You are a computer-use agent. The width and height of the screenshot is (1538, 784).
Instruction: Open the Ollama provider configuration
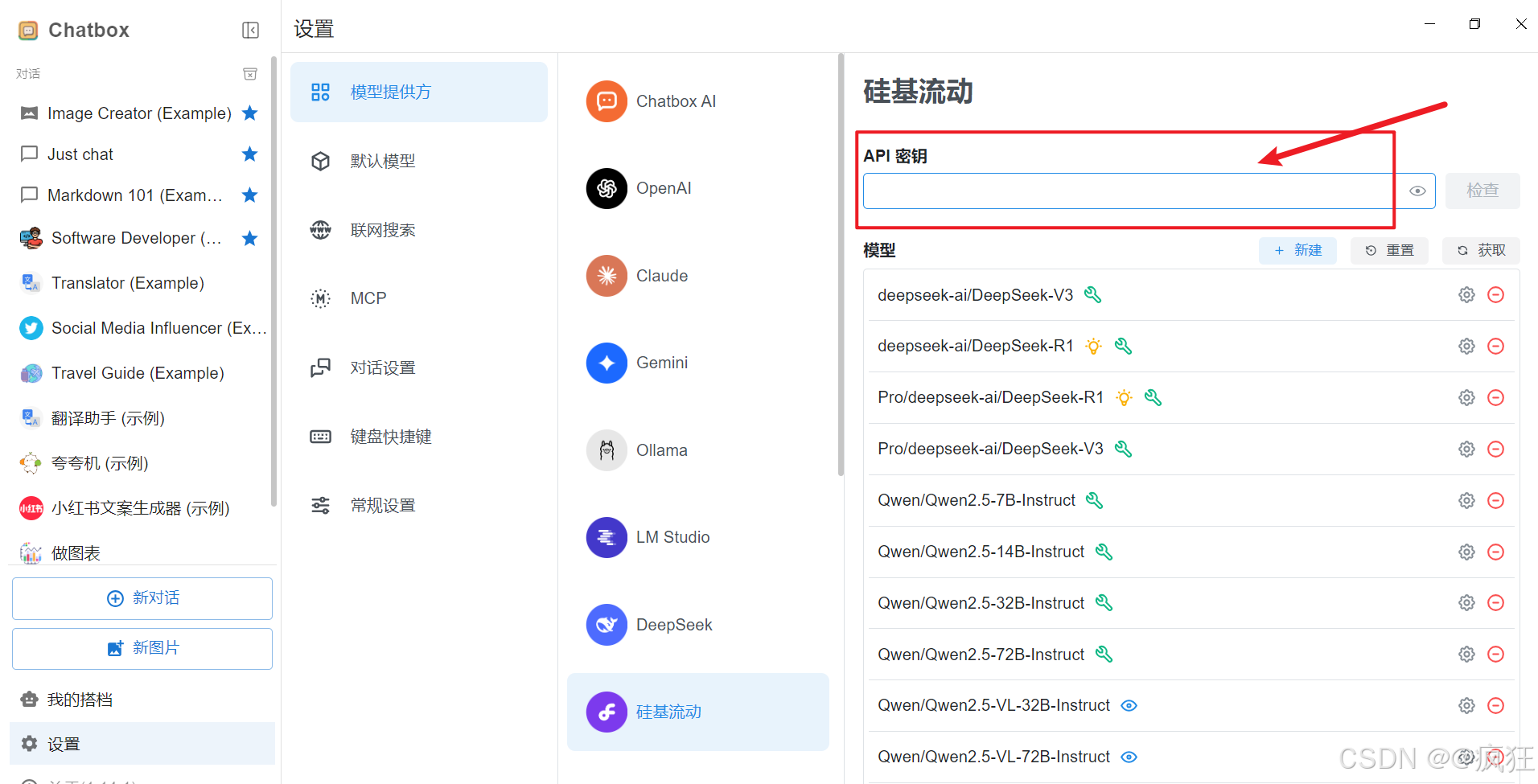tap(606, 449)
